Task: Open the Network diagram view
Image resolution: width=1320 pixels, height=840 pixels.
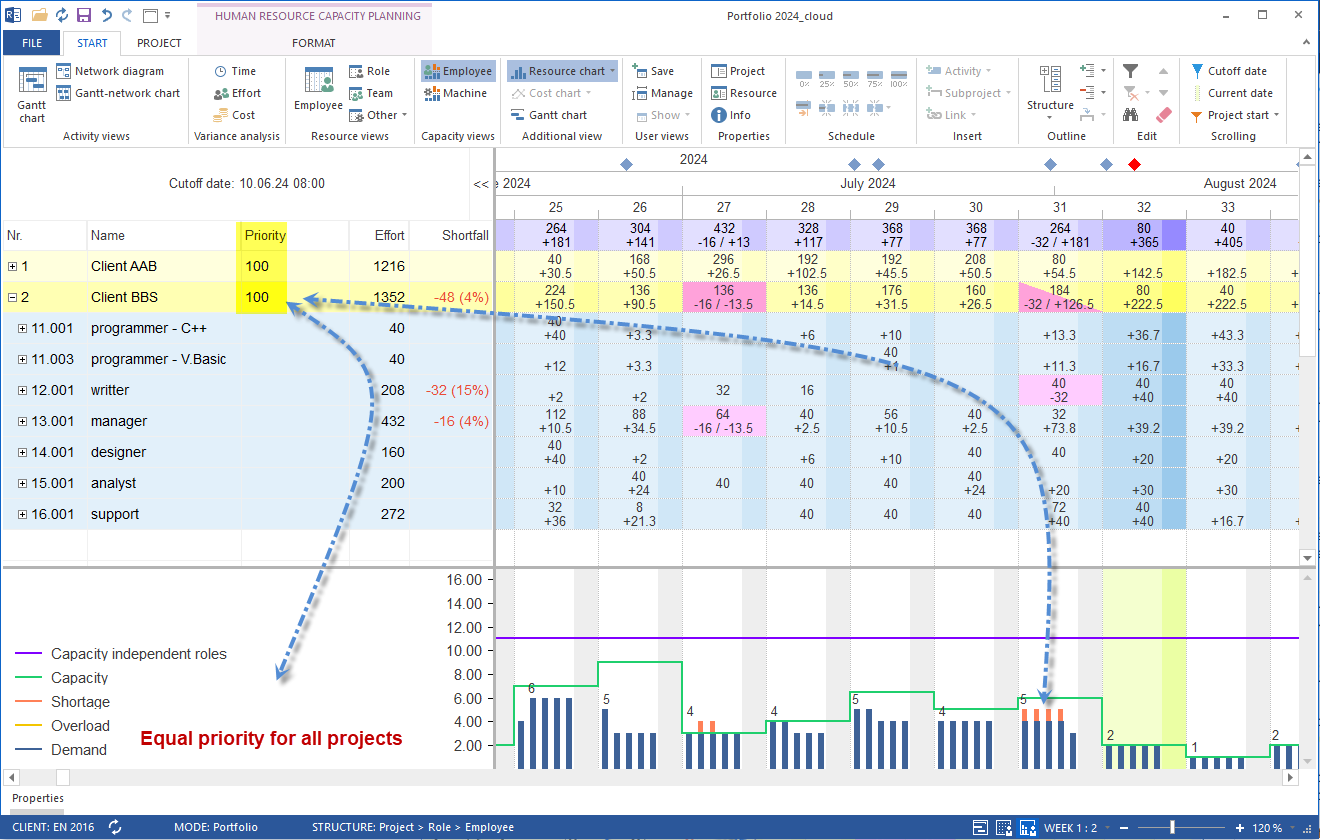Action: [x=109, y=71]
